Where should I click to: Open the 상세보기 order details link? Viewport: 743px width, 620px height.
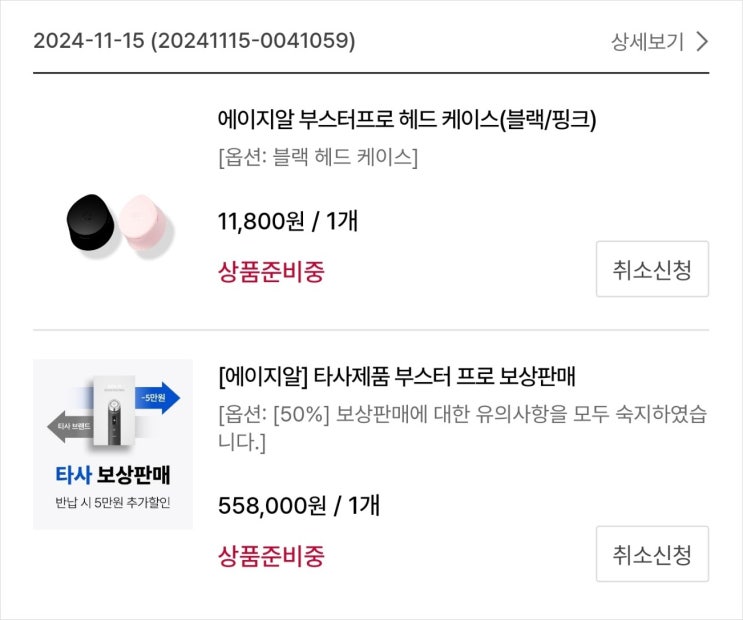(x=648, y=41)
